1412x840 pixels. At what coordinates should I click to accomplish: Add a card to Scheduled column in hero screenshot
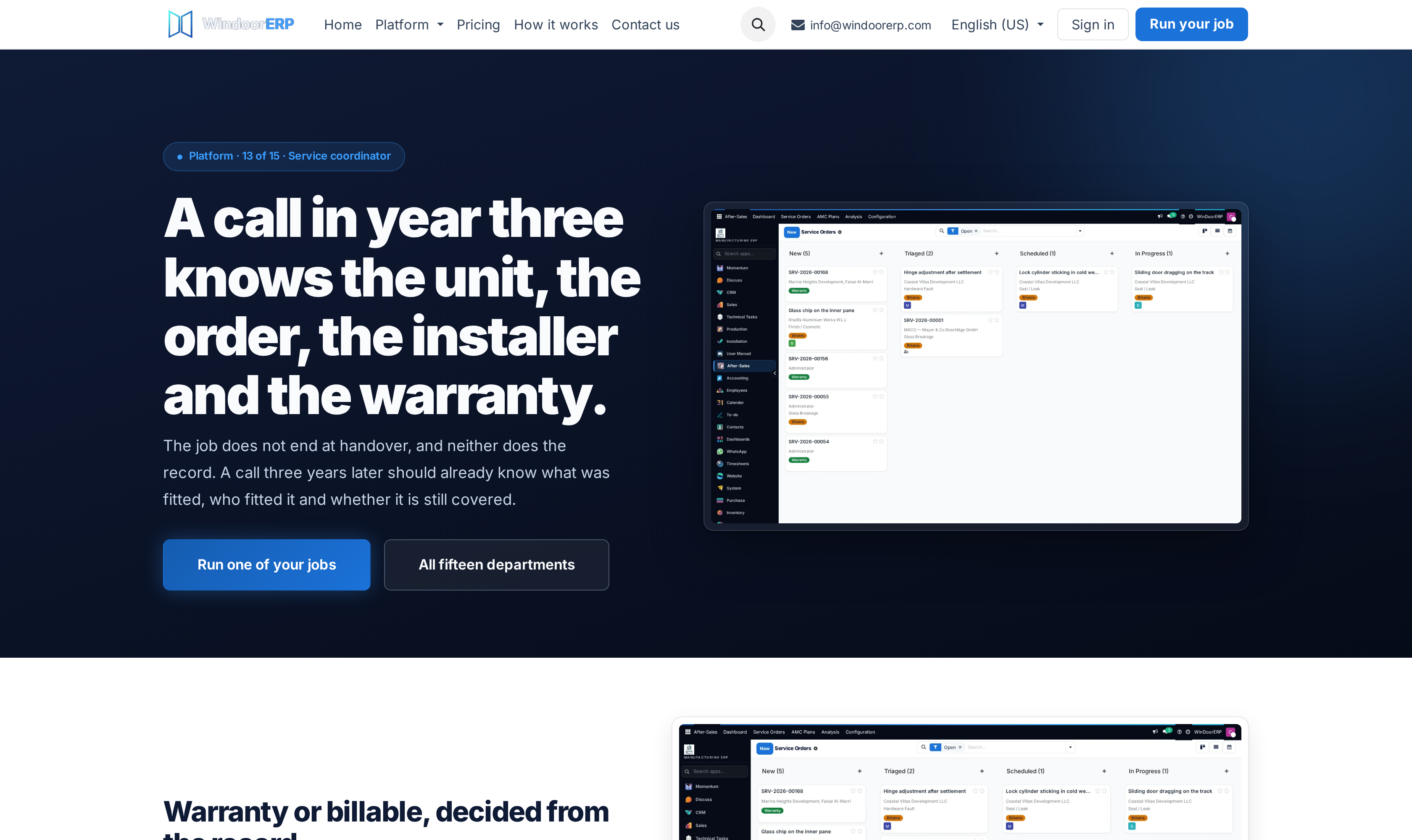click(x=1112, y=254)
